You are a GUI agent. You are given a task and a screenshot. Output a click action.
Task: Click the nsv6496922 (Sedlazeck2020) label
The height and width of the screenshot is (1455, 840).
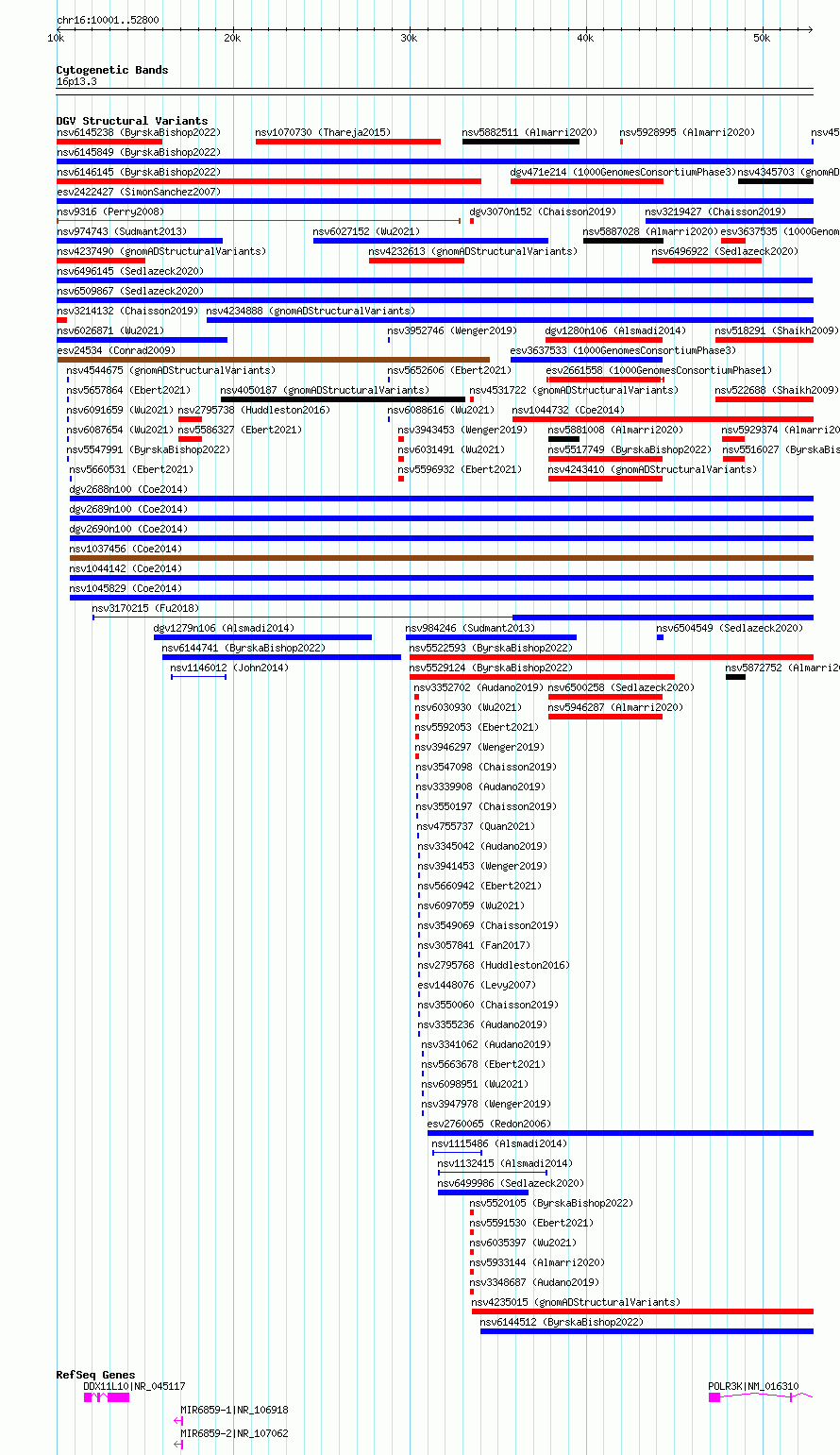pyautogui.click(x=725, y=252)
